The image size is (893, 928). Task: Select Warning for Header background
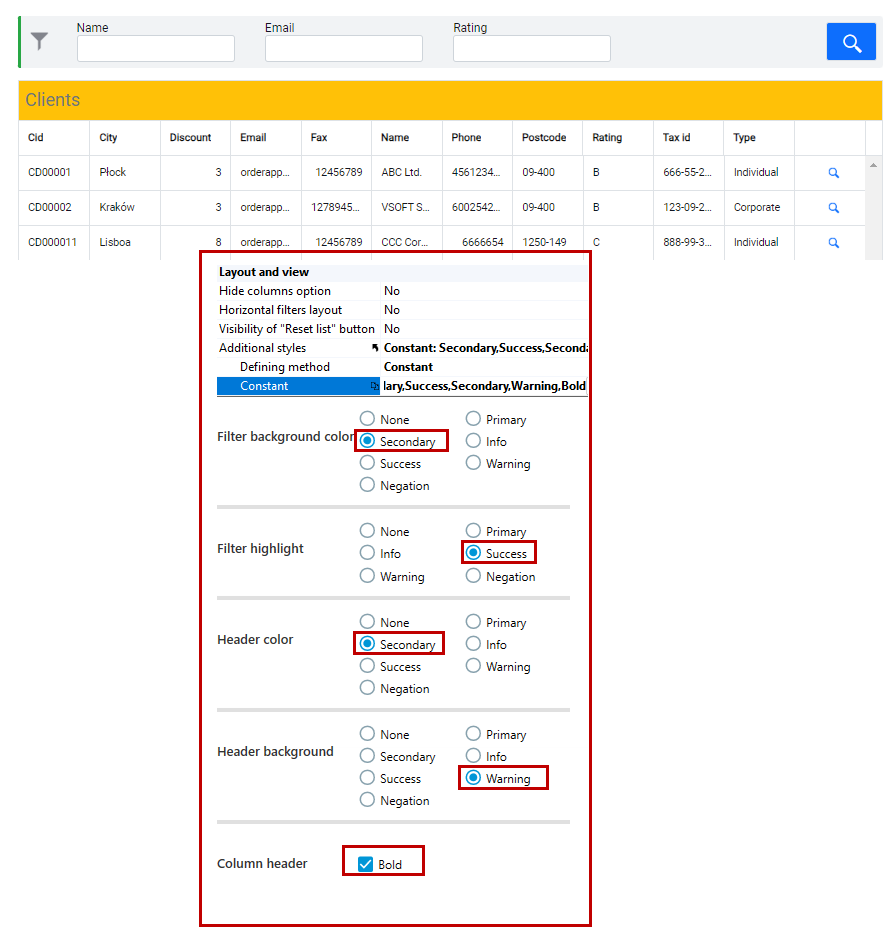click(473, 778)
